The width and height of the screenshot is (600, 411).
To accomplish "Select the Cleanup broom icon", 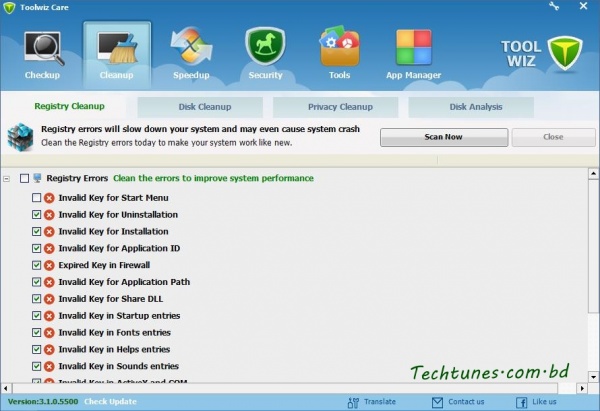I will click(117, 49).
